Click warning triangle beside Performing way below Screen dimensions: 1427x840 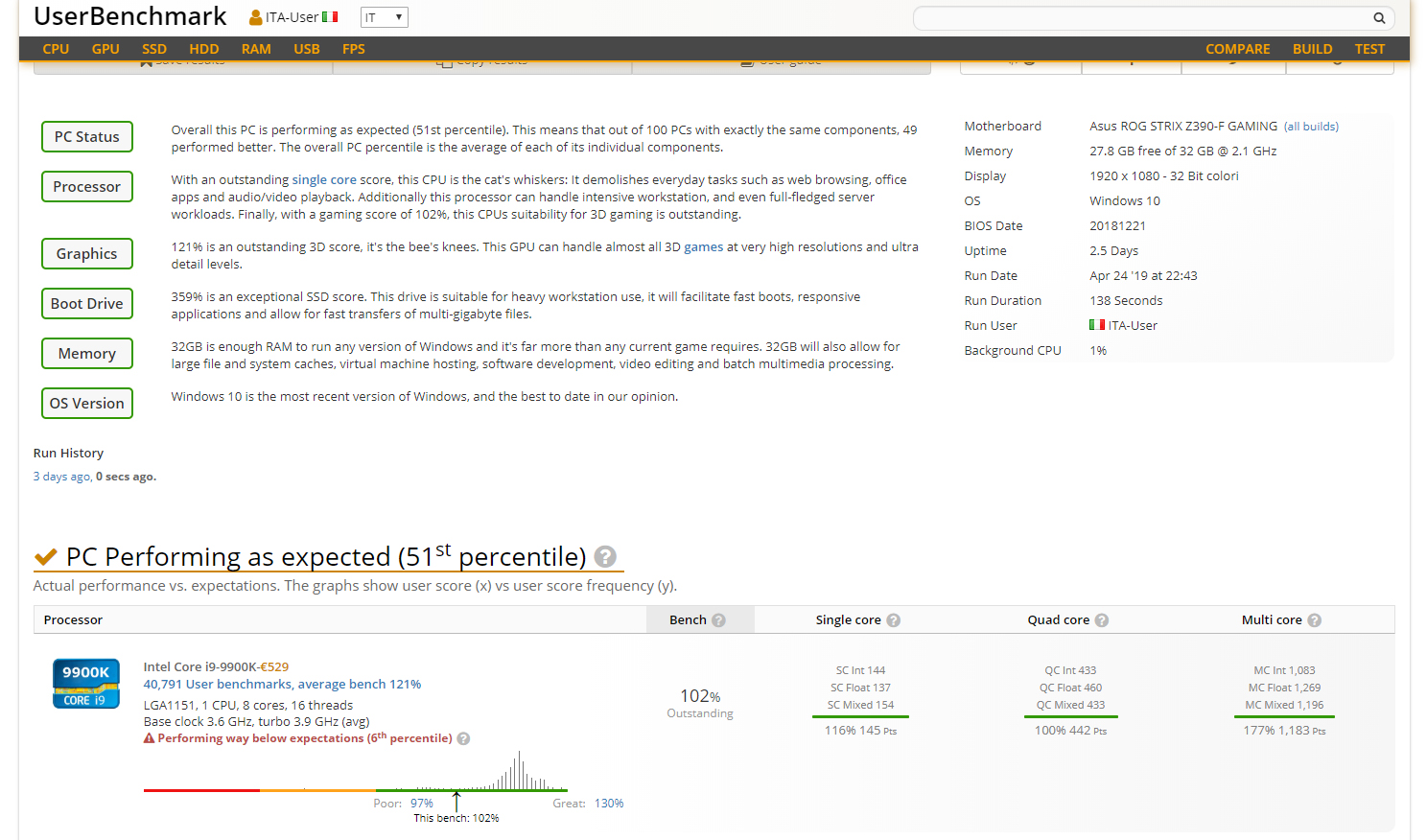point(149,738)
